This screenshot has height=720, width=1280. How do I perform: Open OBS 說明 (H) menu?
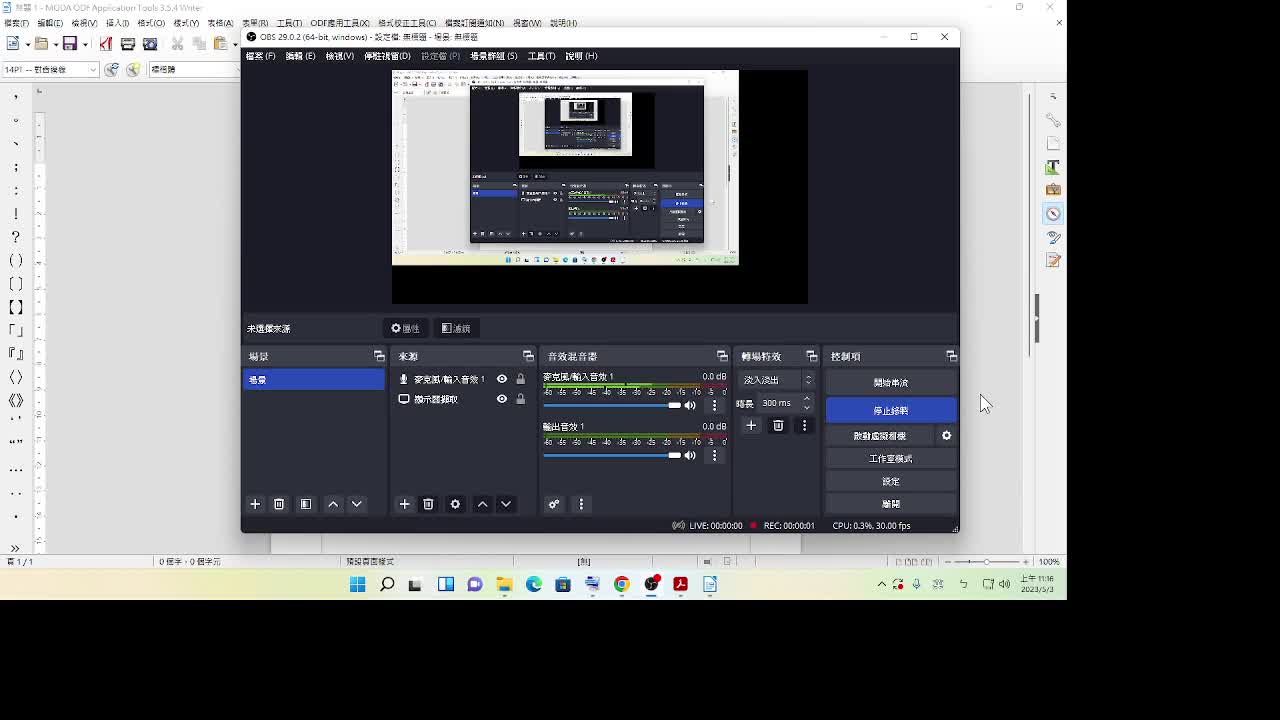581,56
